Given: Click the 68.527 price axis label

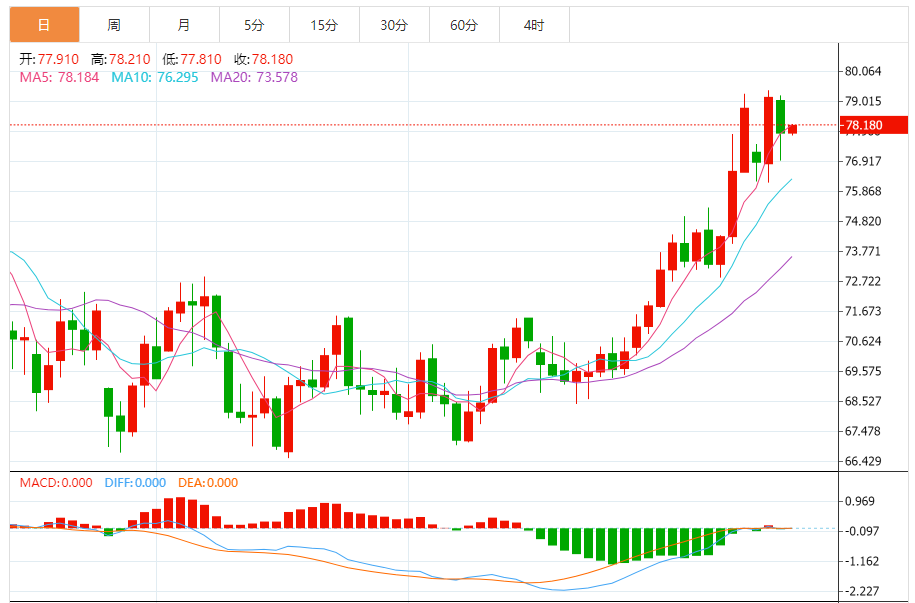Looking at the screenshot, I should coord(863,402).
